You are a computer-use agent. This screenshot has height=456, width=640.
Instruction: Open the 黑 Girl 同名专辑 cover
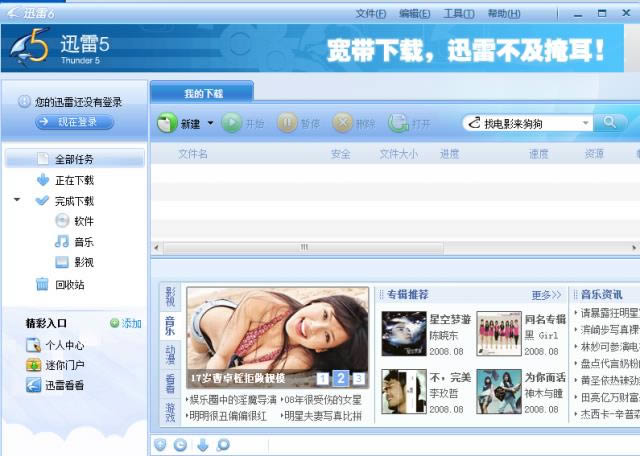[499, 334]
